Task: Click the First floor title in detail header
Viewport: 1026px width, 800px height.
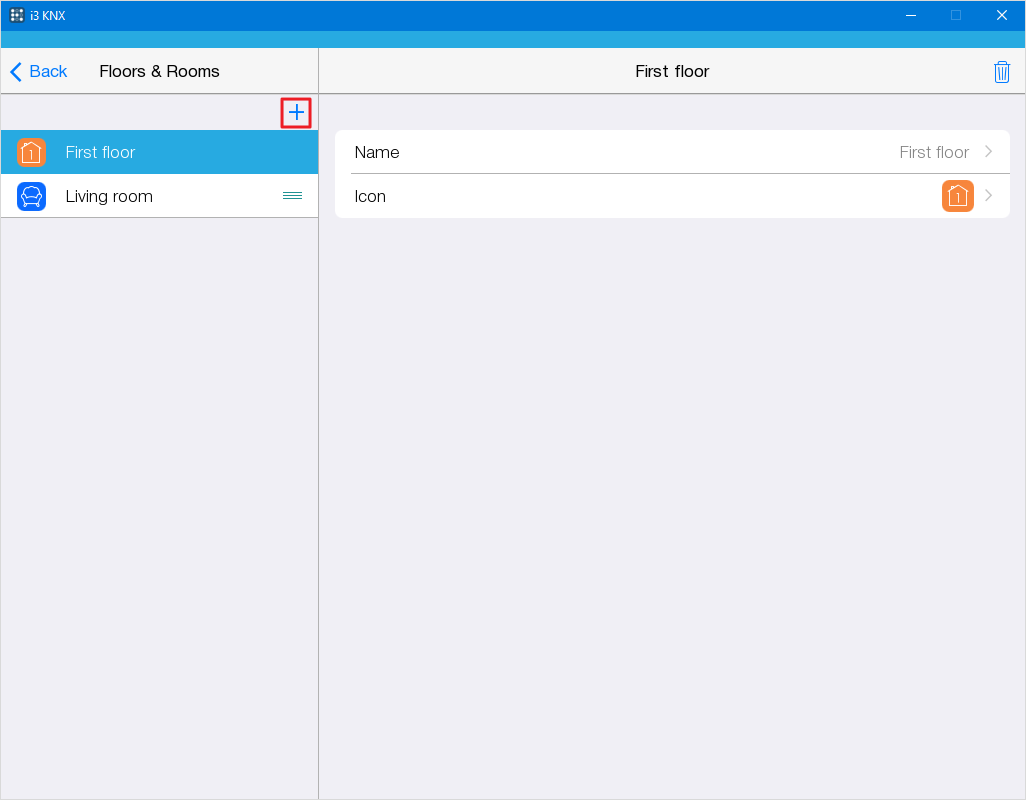Action: 672,72
